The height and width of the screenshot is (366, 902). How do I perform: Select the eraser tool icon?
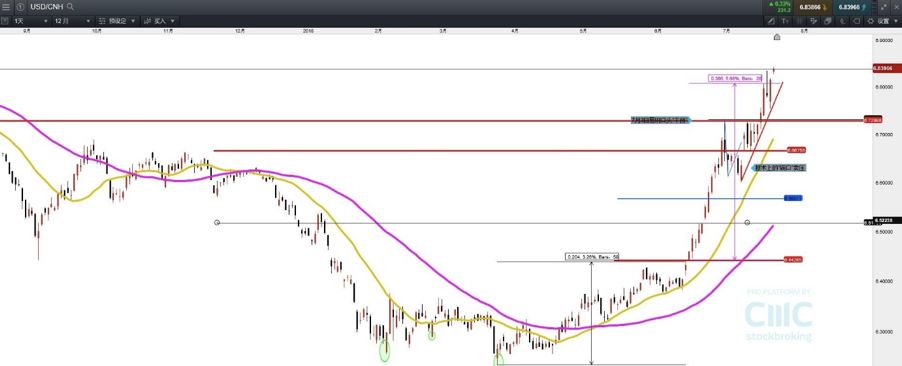(828, 21)
